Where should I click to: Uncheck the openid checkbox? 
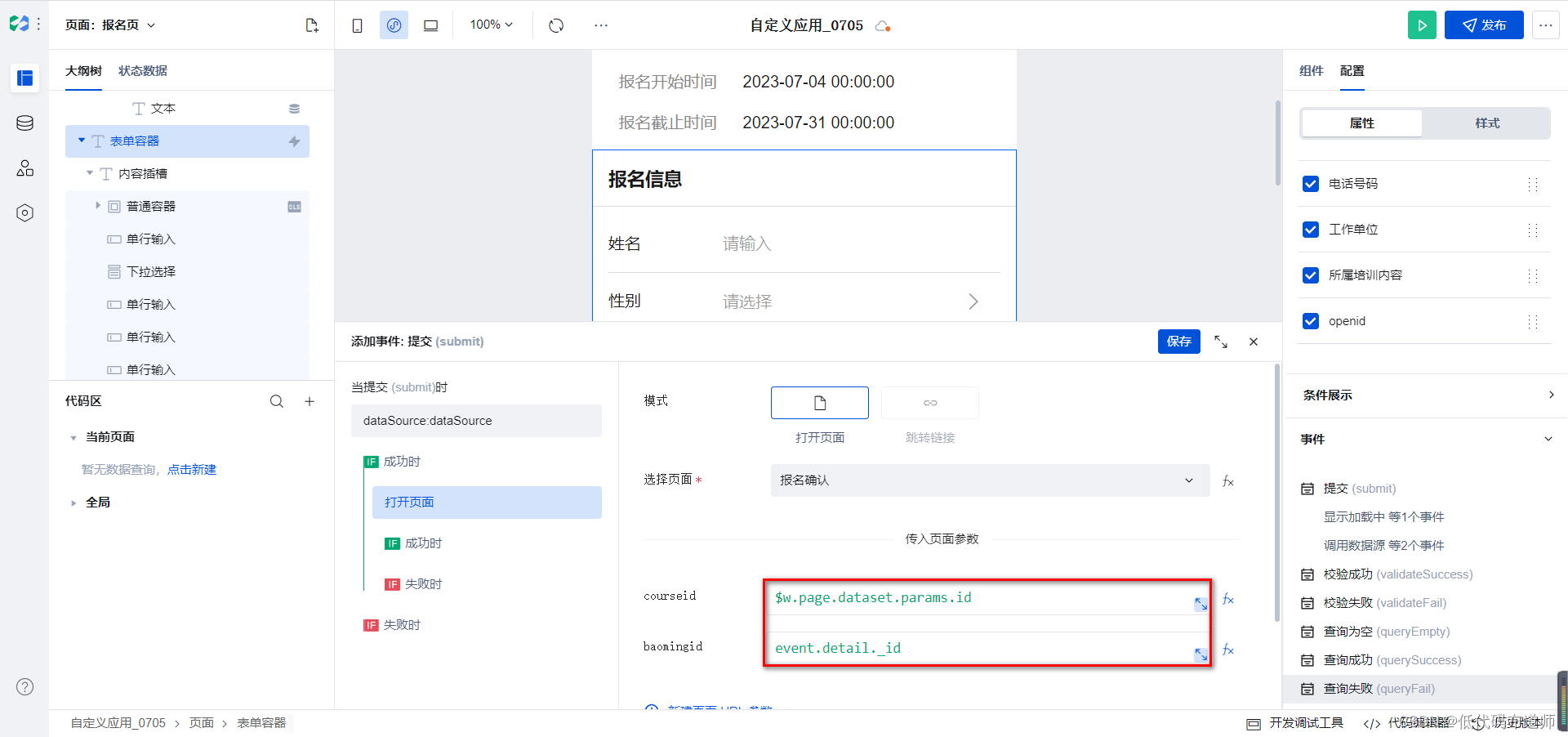click(x=1311, y=321)
